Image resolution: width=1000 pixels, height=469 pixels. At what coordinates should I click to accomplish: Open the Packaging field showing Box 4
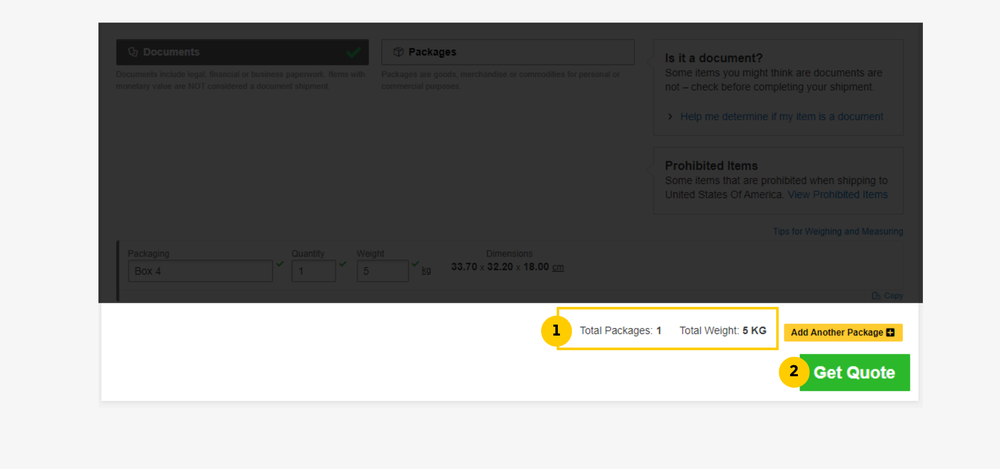(x=200, y=271)
